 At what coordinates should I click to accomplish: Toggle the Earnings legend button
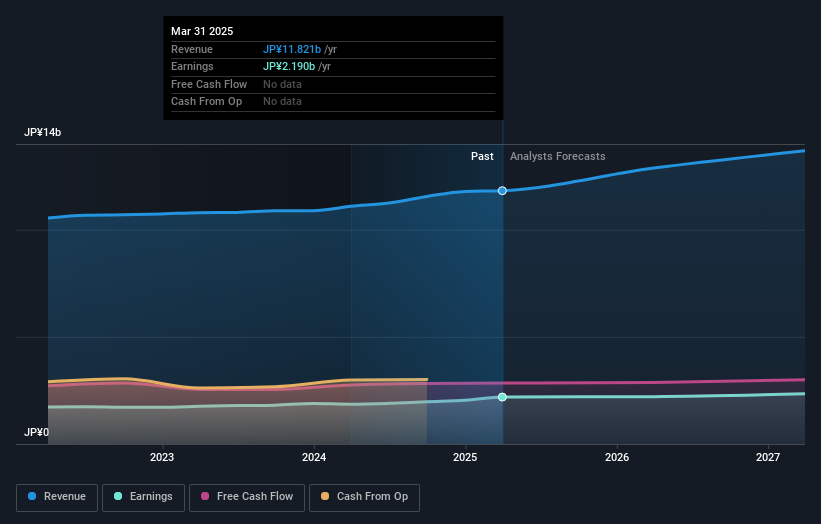(143, 497)
